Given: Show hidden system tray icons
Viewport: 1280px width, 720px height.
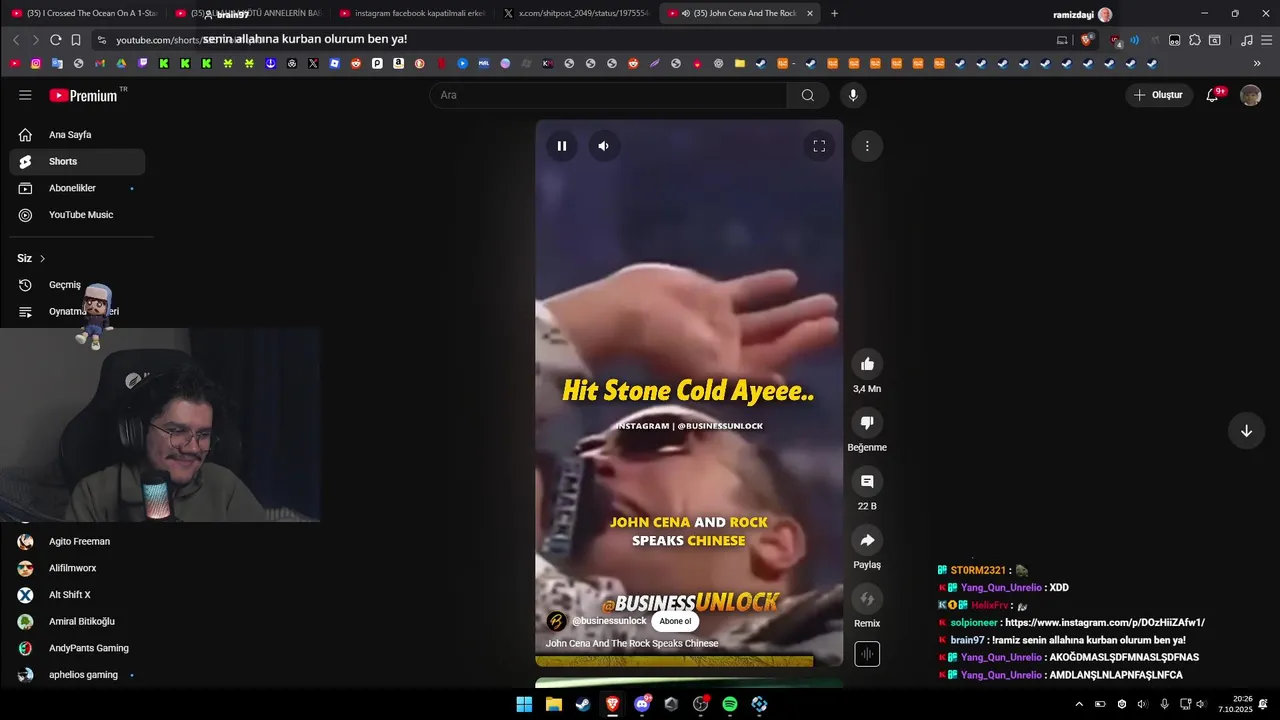Looking at the screenshot, I should (1078, 704).
